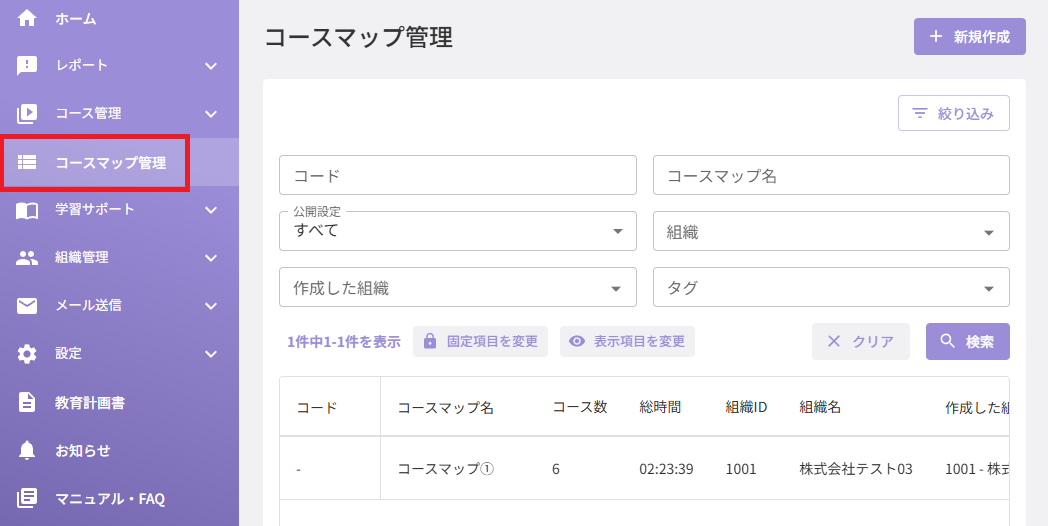The width and height of the screenshot is (1048, 526).
Task: Expand the 設定 menu chevron
Action: click(x=211, y=355)
